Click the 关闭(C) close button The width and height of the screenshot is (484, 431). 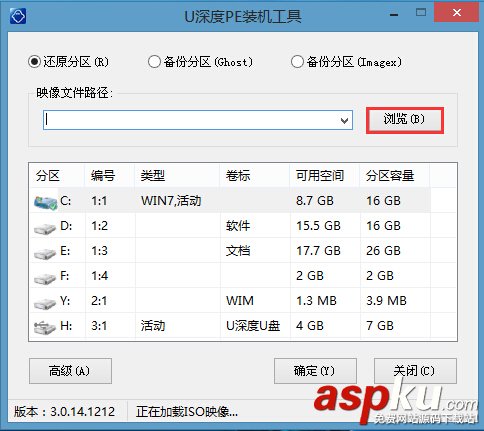[x=415, y=371]
